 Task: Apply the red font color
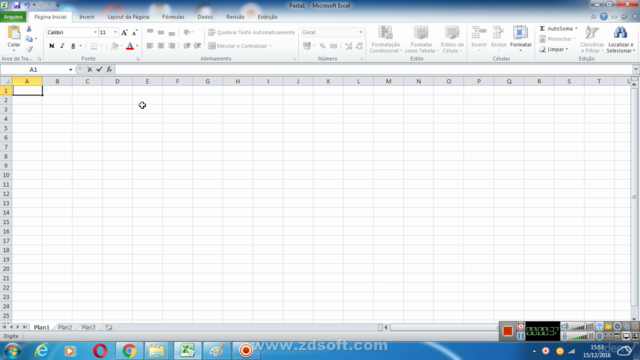(x=130, y=46)
